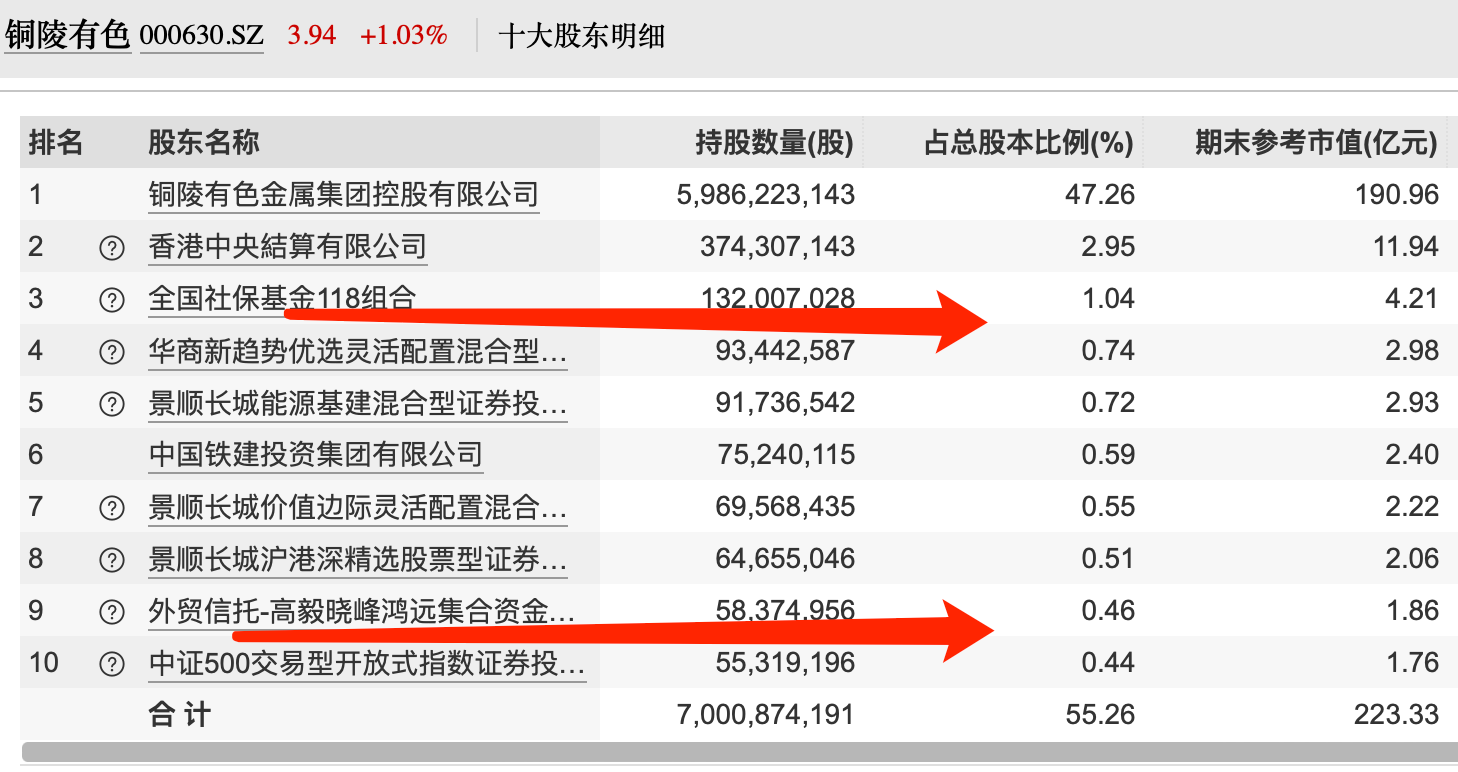Open shareholder link 外贸信托-高毅晓峰鸿远集合资金
The image size is (1458, 772).
362,610
